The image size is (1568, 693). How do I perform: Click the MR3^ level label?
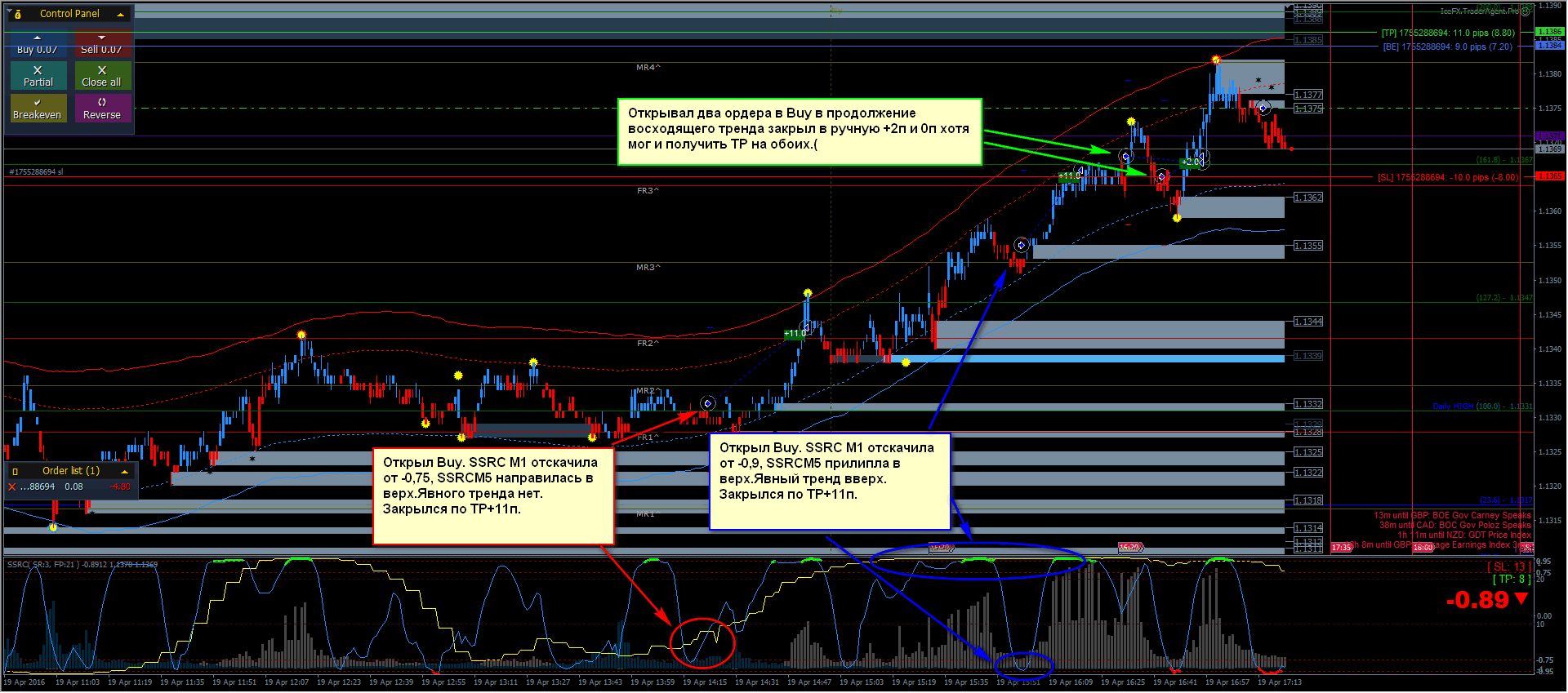[648, 268]
